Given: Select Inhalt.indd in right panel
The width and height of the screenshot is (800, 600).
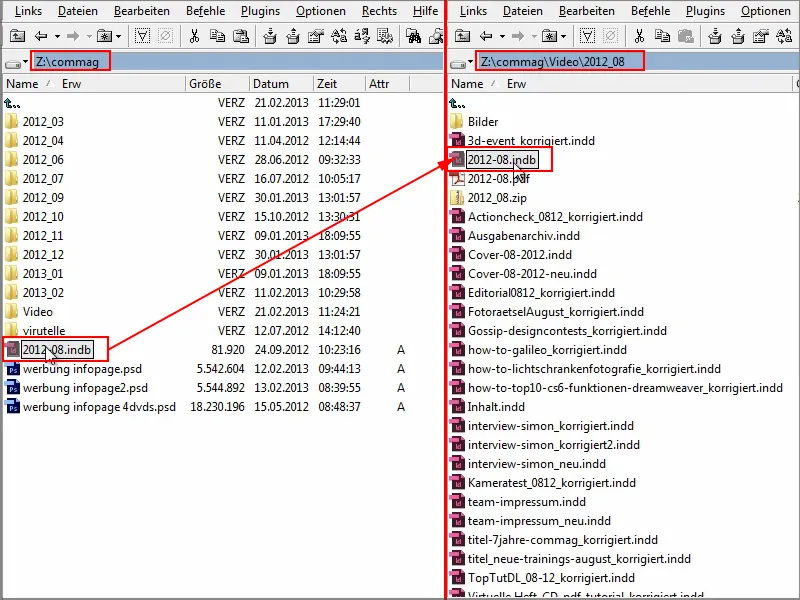Looking at the screenshot, I should [x=496, y=407].
